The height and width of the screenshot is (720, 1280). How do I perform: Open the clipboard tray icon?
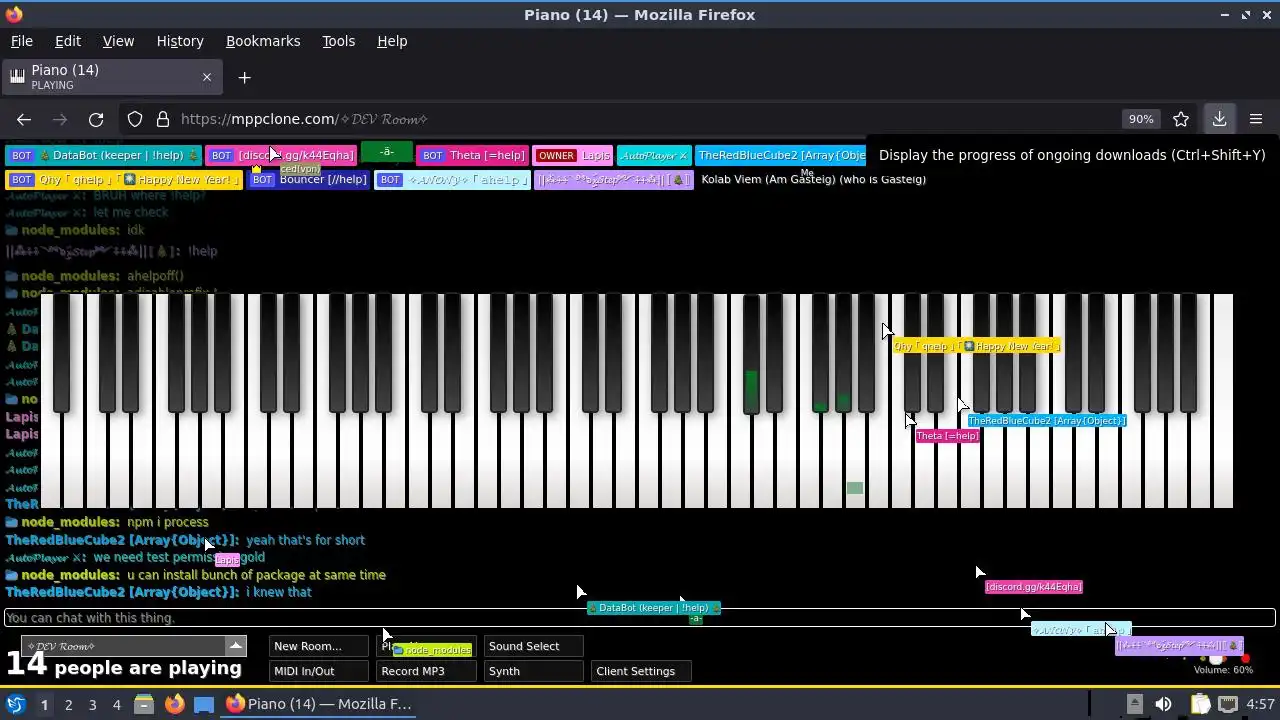[1199, 704]
